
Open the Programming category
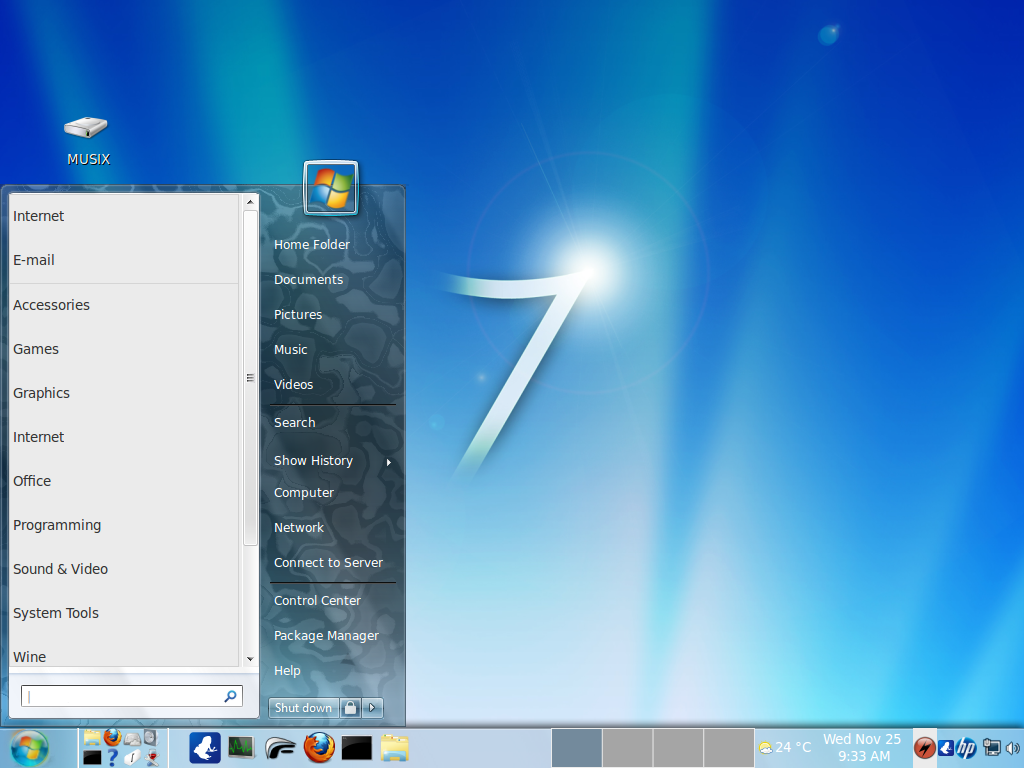tap(124, 525)
